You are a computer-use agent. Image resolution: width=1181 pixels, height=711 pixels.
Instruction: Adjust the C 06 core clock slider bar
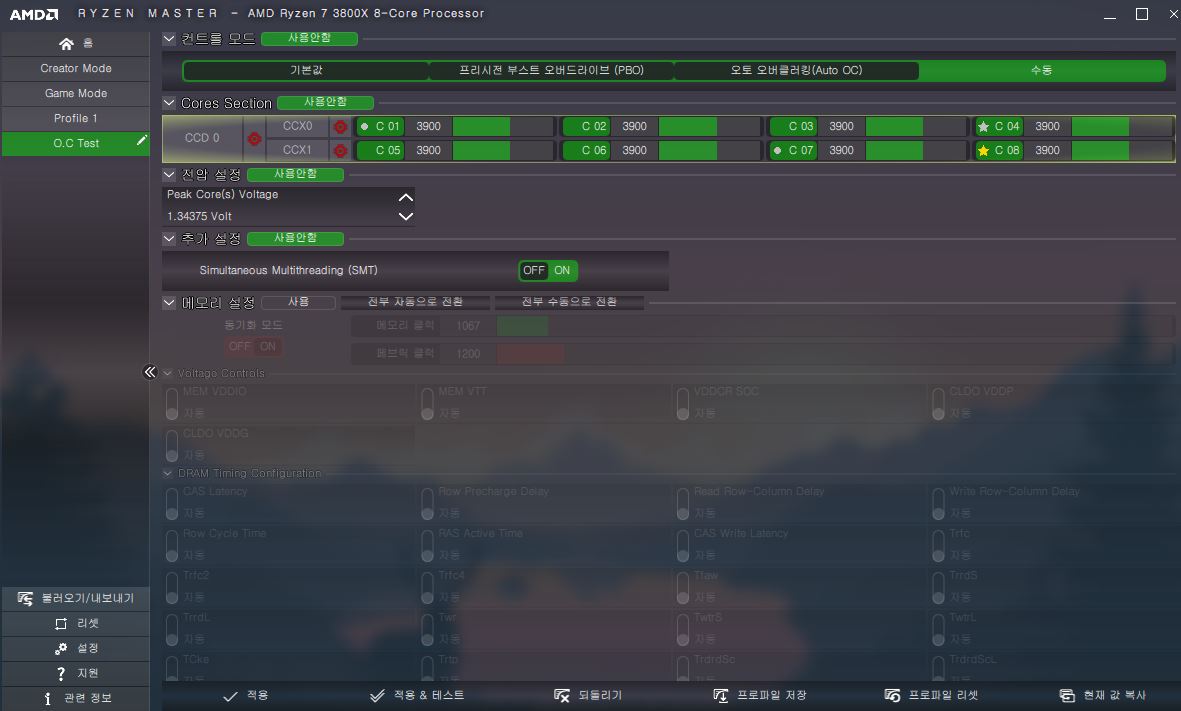click(x=710, y=151)
